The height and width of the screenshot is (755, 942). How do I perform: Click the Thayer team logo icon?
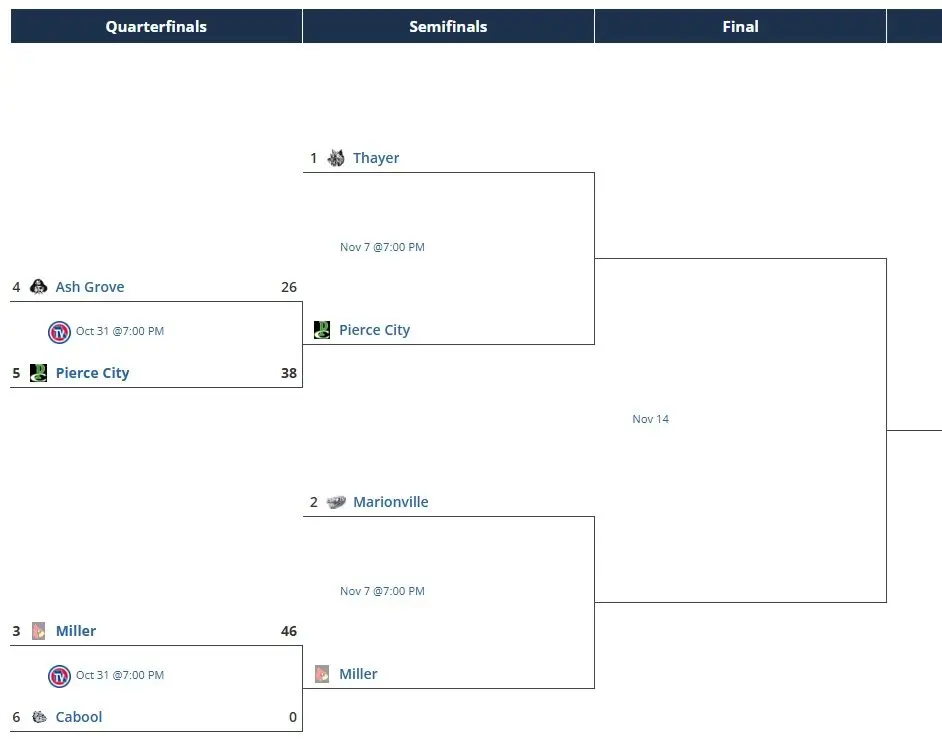(x=336, y=158)
